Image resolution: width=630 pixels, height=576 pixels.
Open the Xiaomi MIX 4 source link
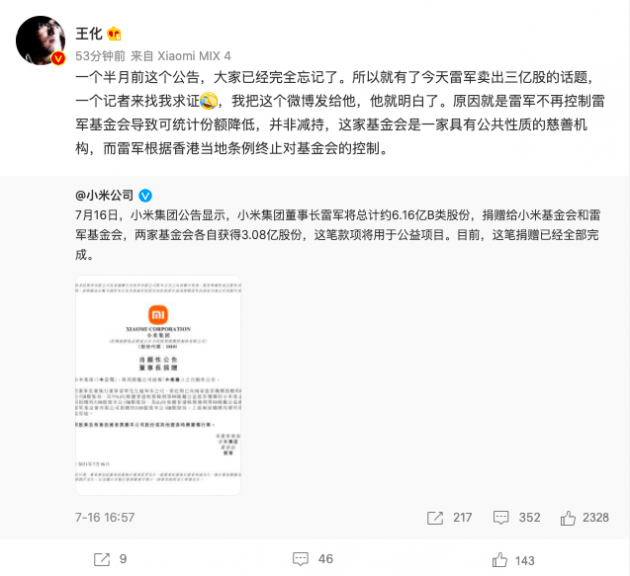[x=194, y=56]
